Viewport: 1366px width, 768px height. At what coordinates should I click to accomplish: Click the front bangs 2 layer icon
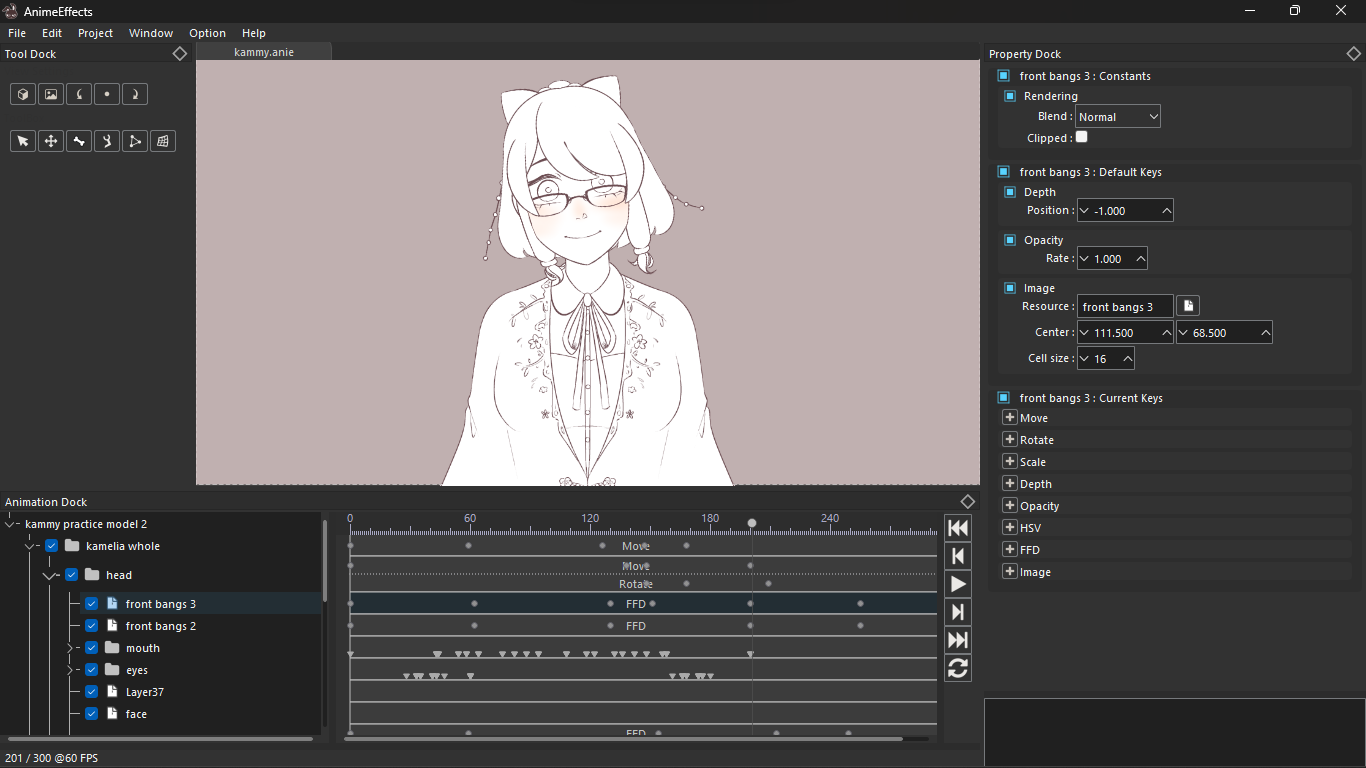point(112,626)
